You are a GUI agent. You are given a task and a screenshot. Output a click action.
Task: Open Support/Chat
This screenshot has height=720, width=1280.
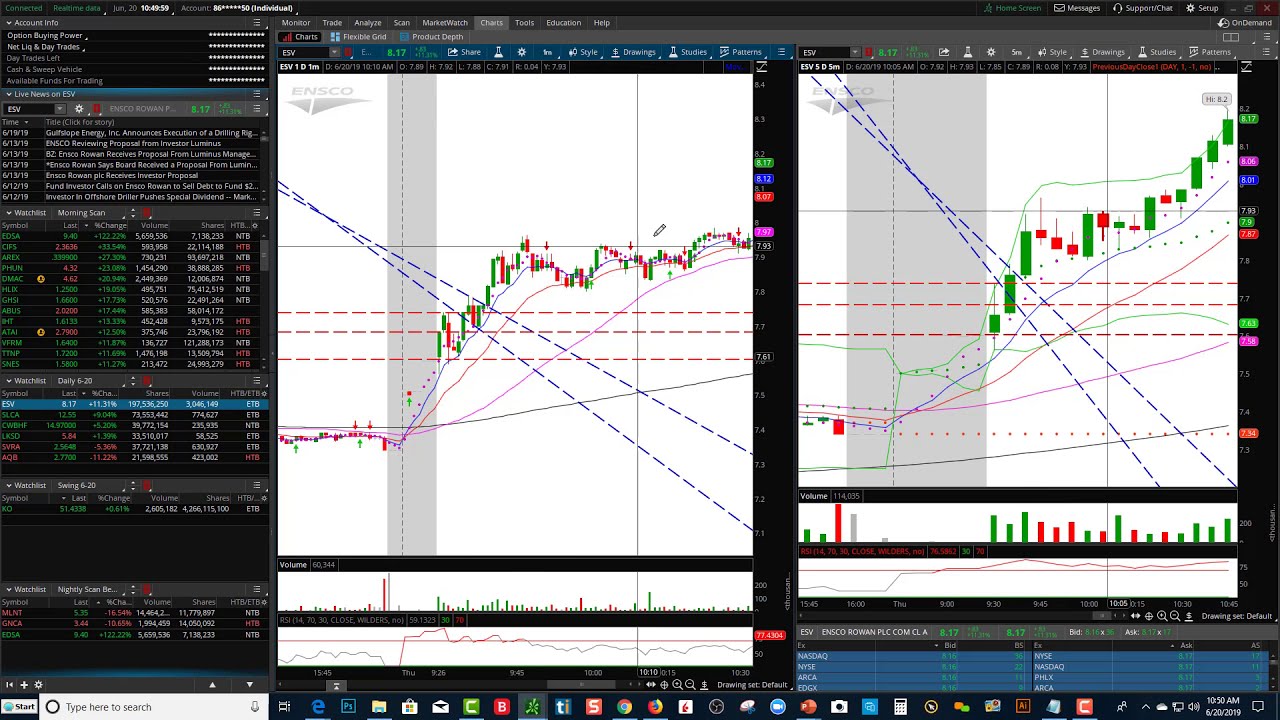pyautogui.click(x=1143, y=8)
